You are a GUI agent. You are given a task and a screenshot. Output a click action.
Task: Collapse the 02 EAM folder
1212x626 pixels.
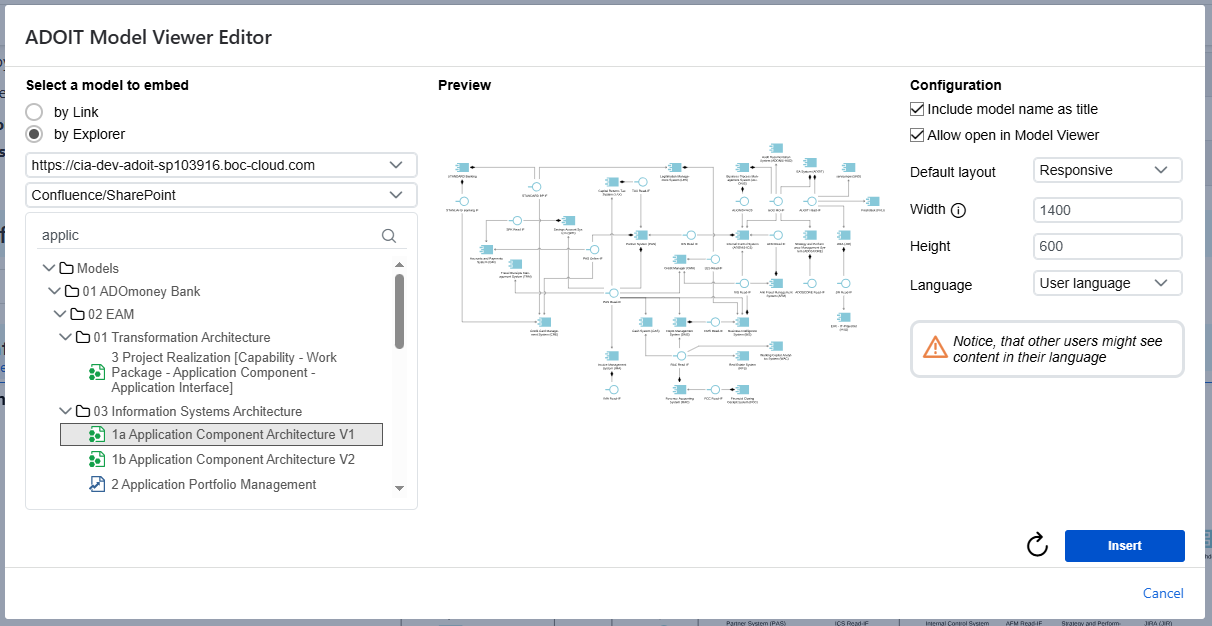point(59,315)
